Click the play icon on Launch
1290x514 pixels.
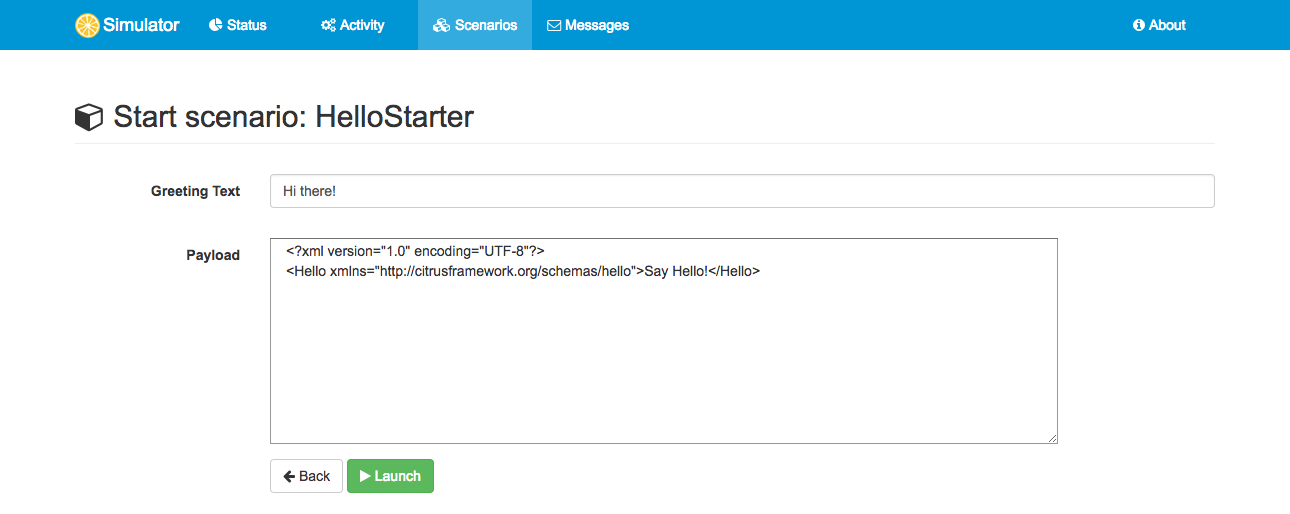pos(365,476)
